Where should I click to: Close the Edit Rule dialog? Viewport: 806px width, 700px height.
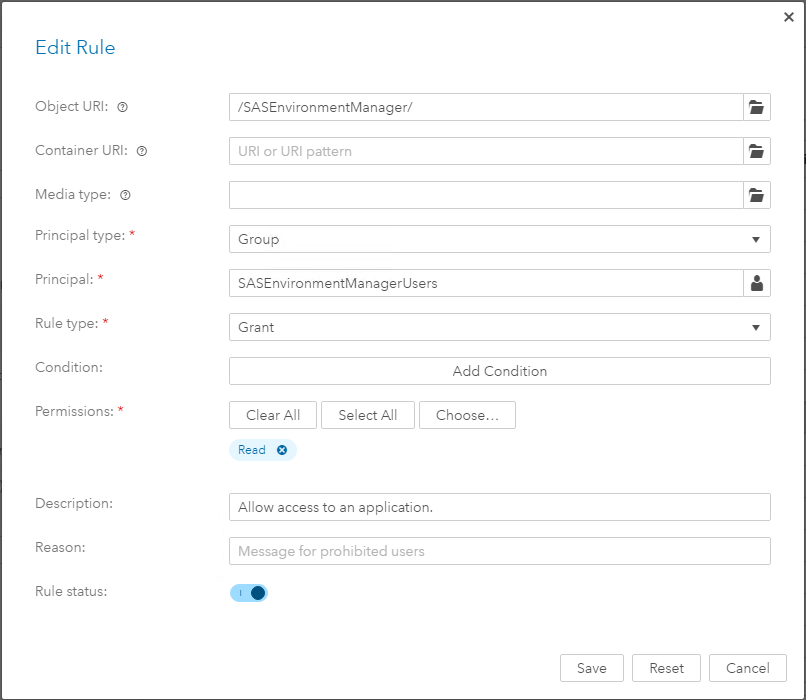(x=790, y=17)
